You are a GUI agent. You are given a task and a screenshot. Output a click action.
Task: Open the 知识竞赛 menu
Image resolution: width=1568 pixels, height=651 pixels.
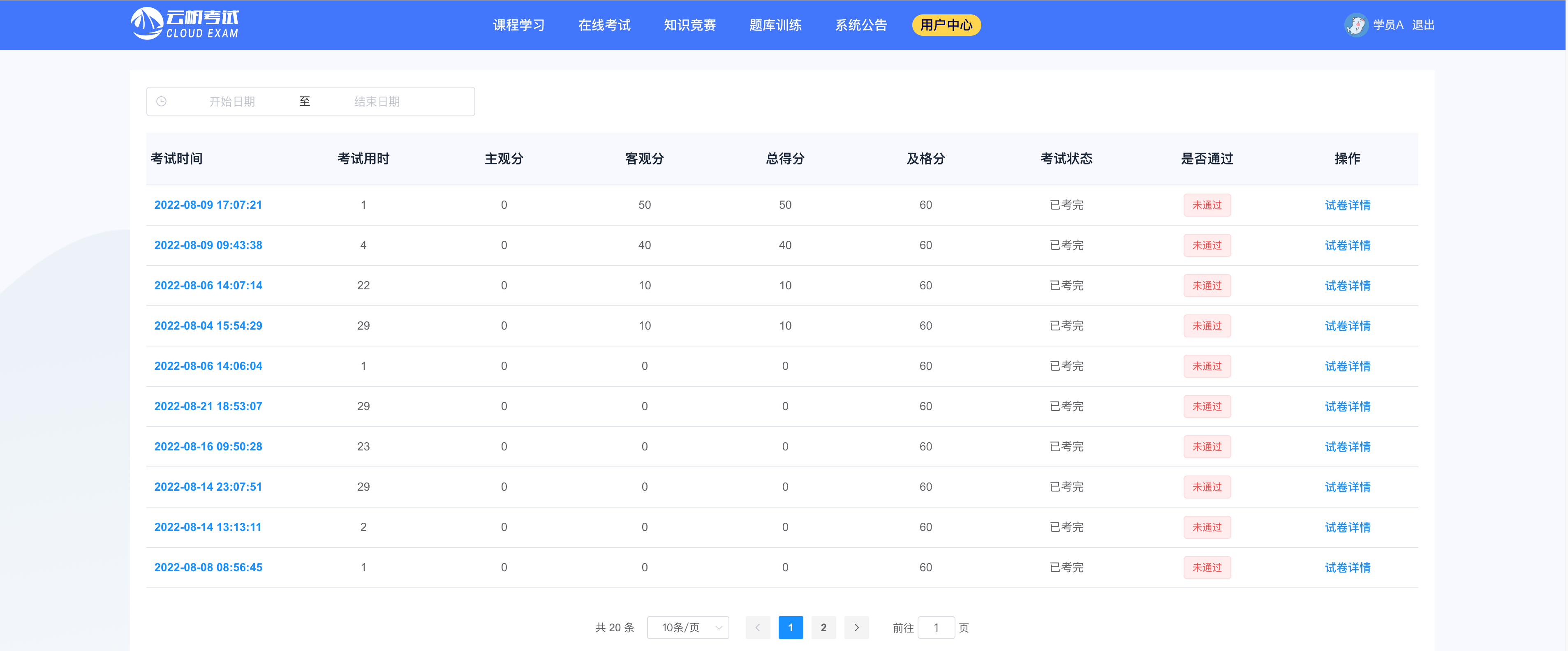pyautogui.click(x=690, y=25)
